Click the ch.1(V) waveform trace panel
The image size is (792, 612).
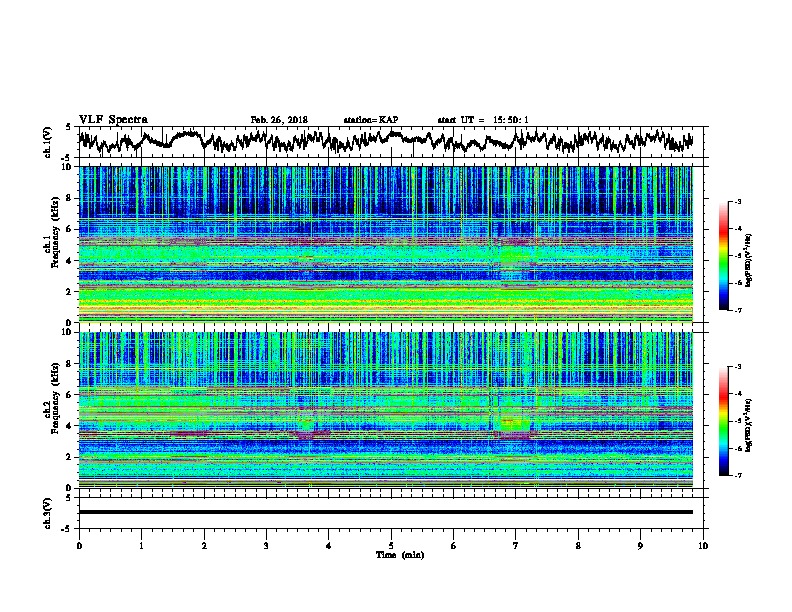pyautogui.click(x=393, y=142)
